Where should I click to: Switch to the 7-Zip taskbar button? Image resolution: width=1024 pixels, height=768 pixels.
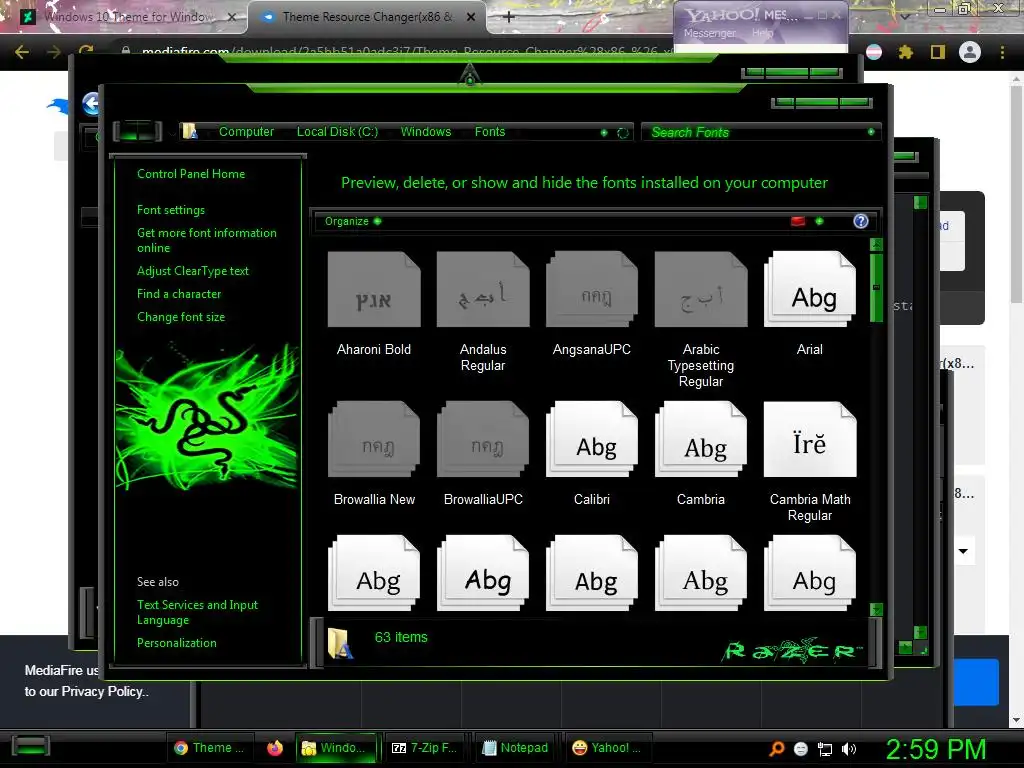click(424, 748)
